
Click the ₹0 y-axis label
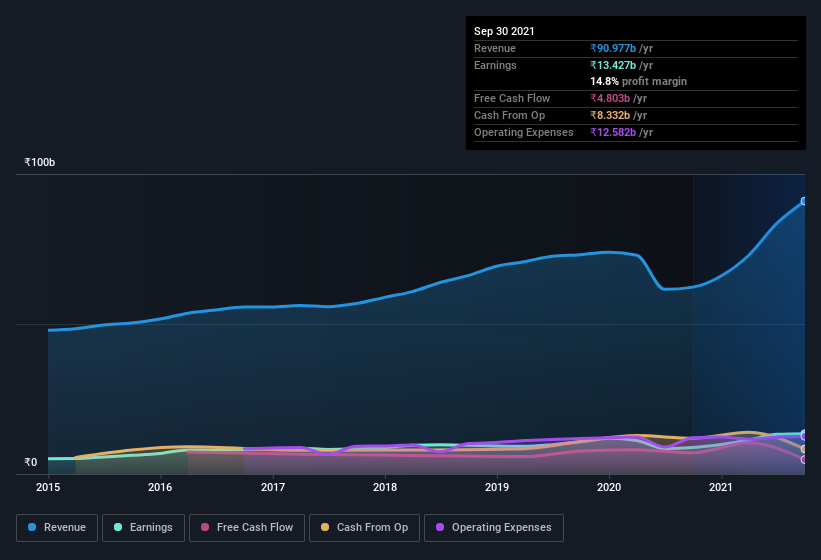point(31,462)
